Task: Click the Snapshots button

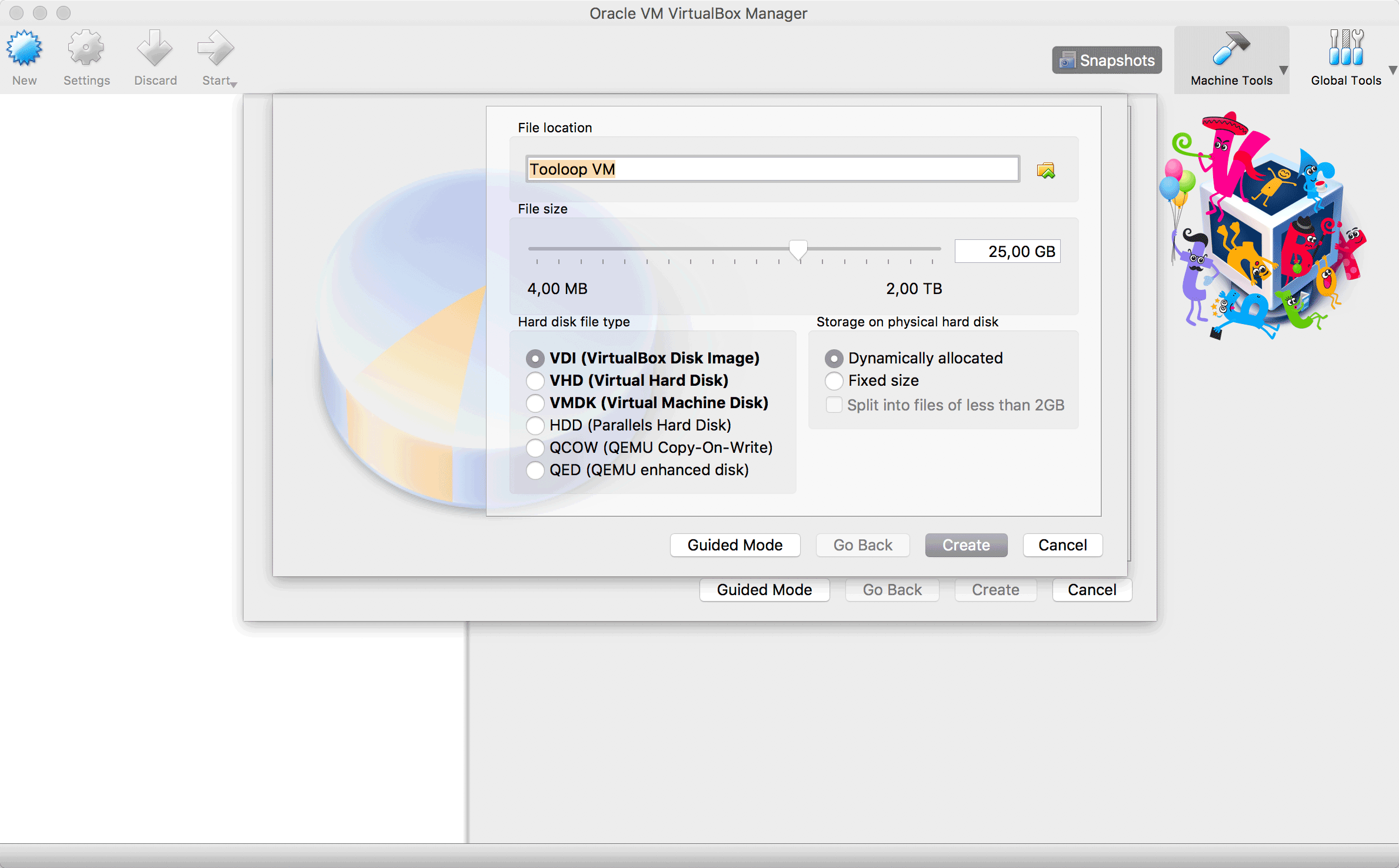Action: coord(1107,60)
